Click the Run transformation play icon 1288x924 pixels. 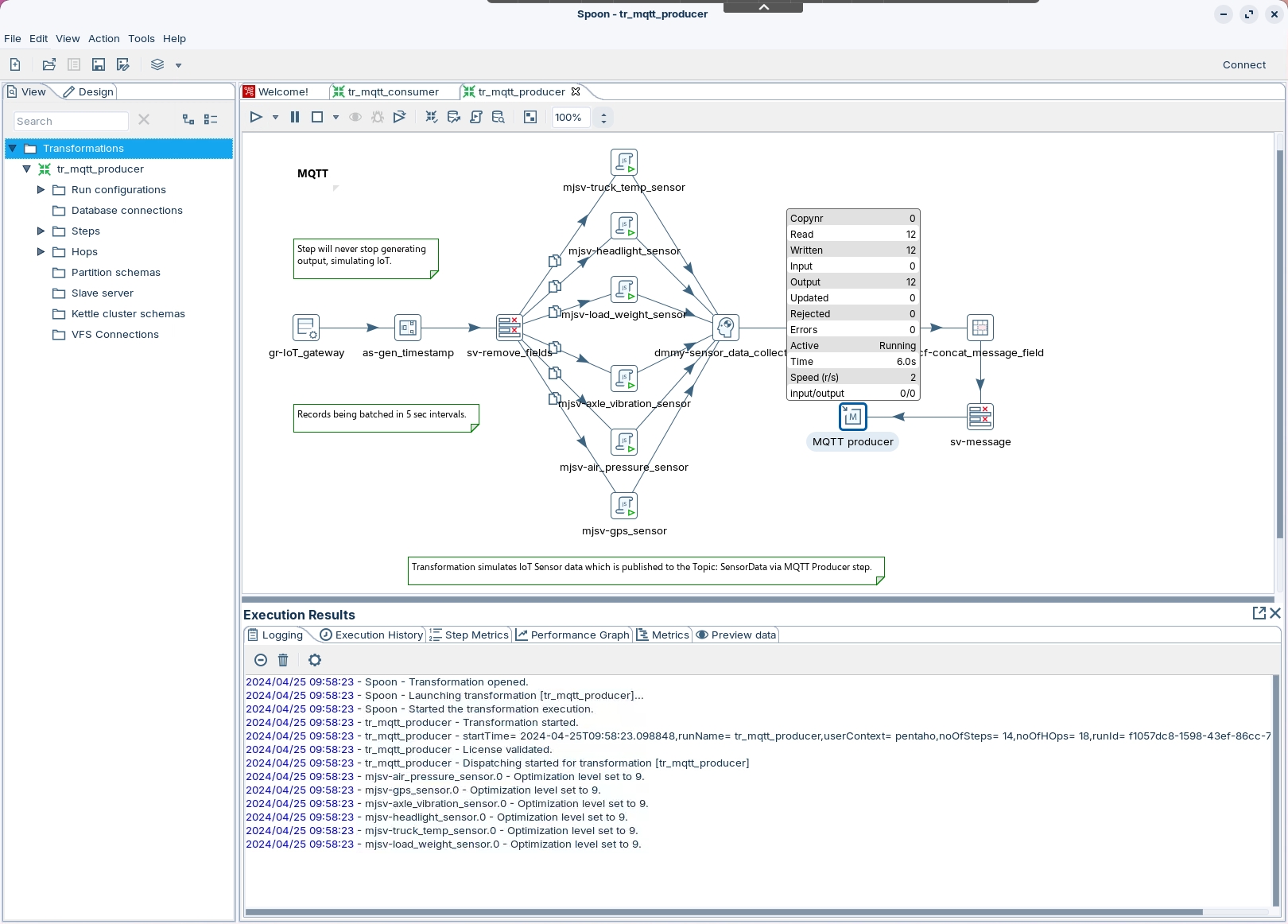pos(256,117)
